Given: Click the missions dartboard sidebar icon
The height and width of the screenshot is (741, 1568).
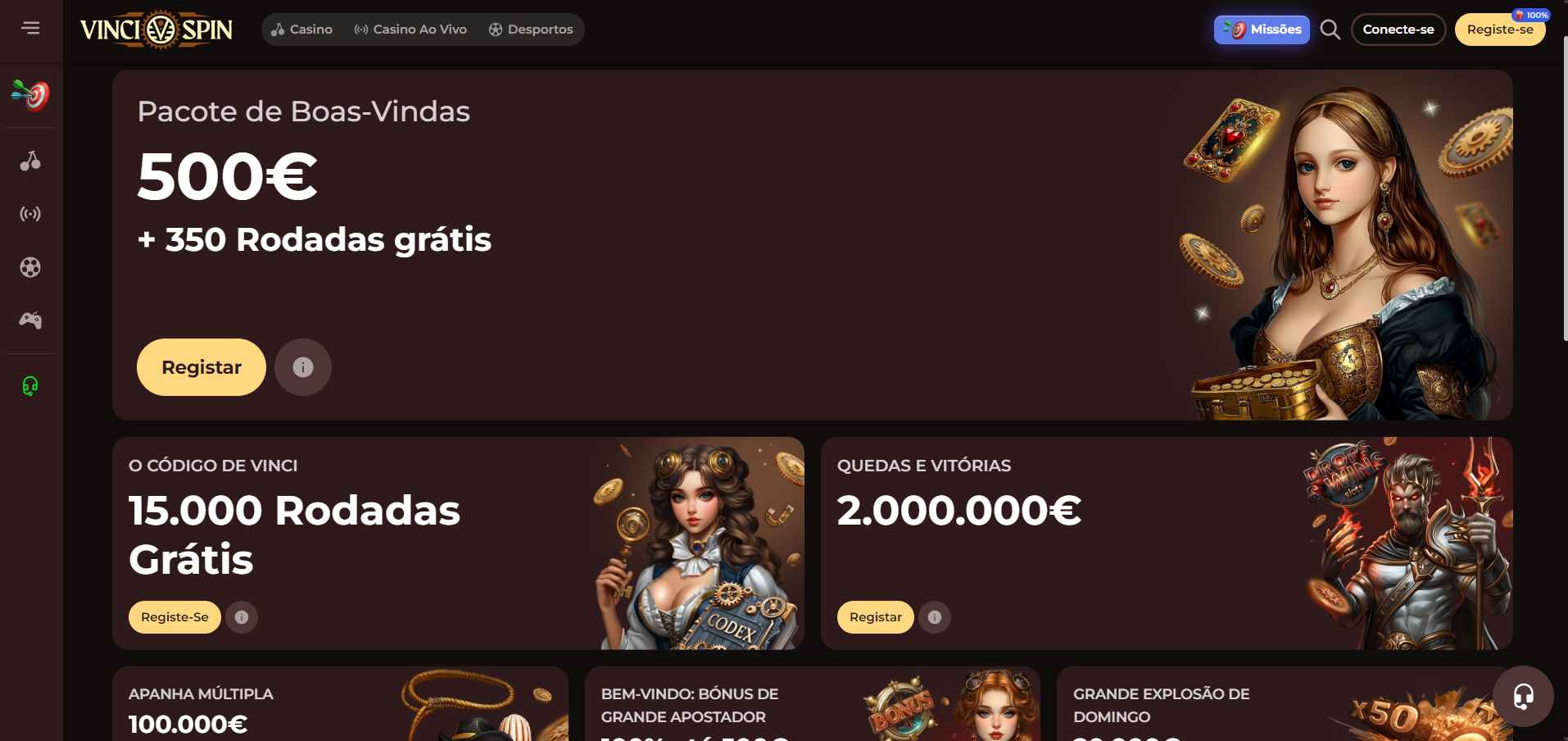Looking at the screenshot, I should tap(30, 95).
